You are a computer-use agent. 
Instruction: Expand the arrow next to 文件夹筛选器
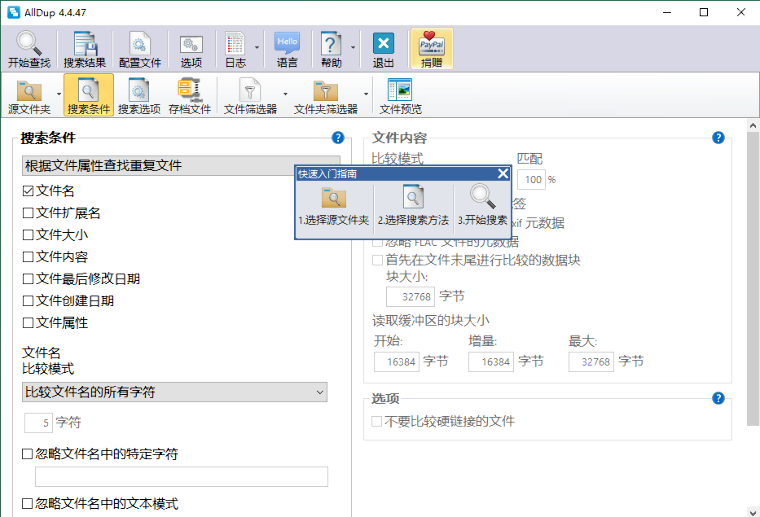(366, 94)
